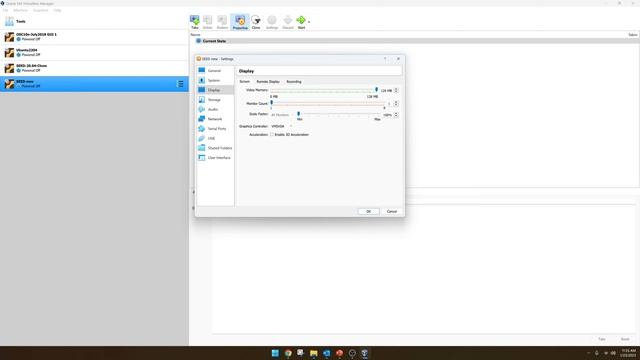Click the Scale Factor percentage spinbox
The width and height of the screenshot is (640, 360).
pyautogui.click(x=390, y=115)
